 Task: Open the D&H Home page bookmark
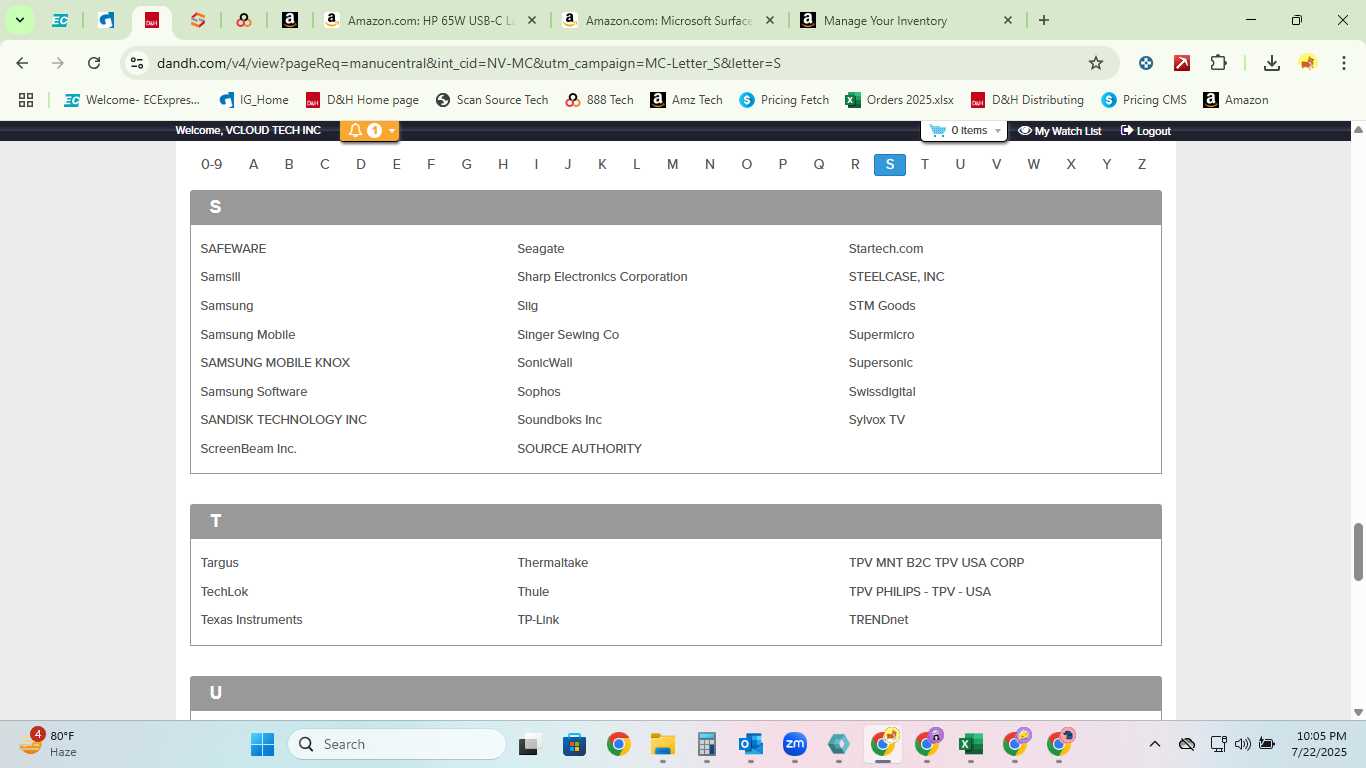(x=362, y=100)
